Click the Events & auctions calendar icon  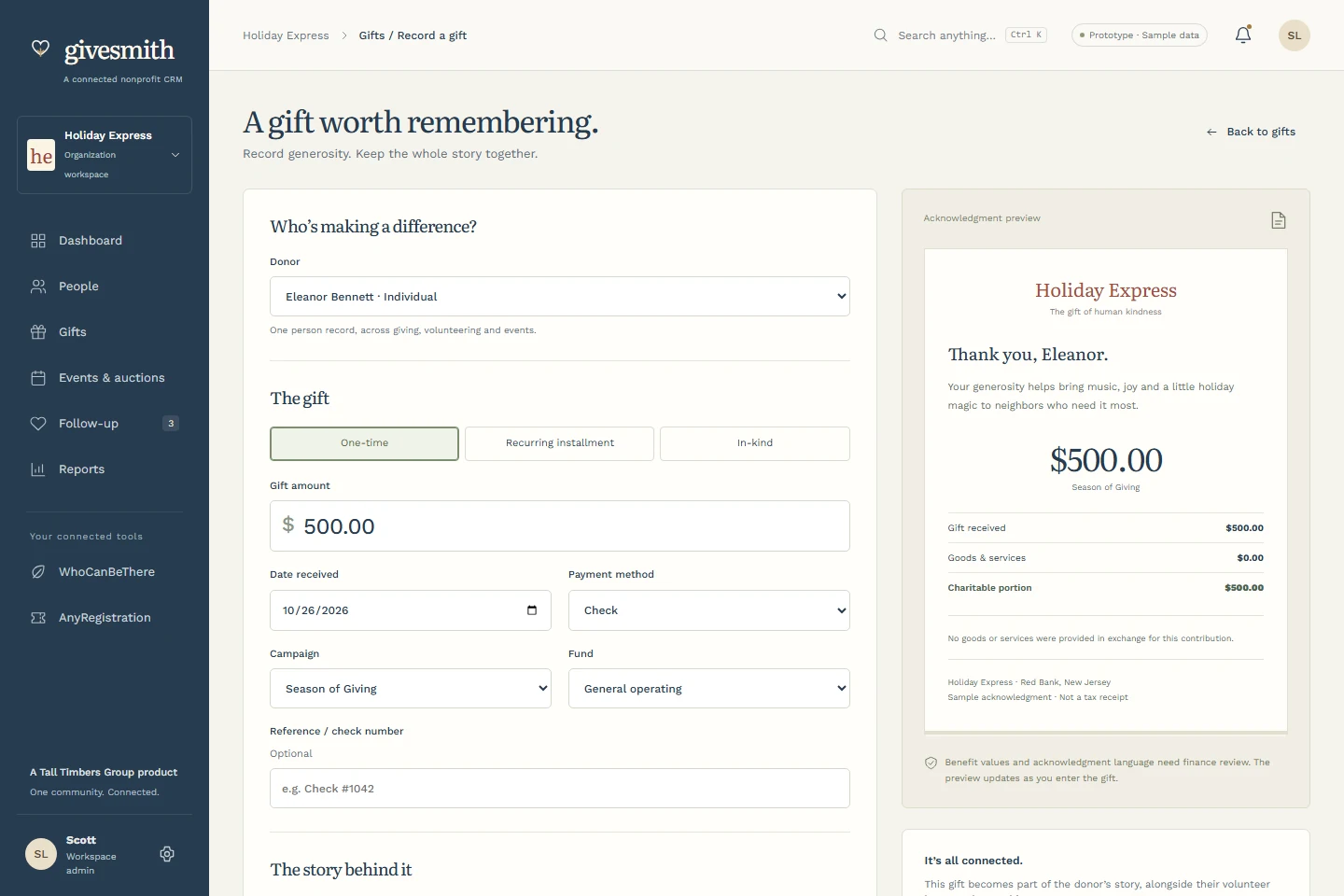(38, 378)
